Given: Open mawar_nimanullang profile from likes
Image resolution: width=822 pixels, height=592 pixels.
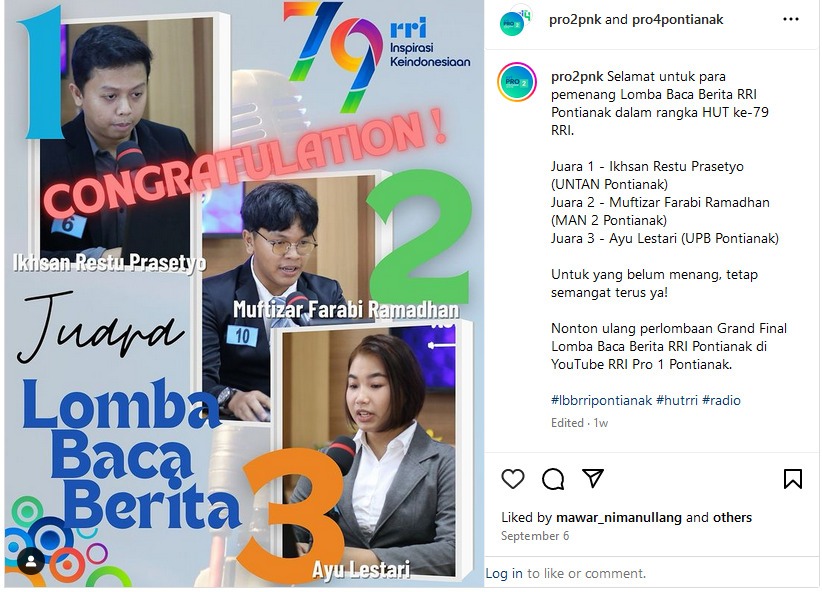Looking at the screenshot, I should point(619,518).
